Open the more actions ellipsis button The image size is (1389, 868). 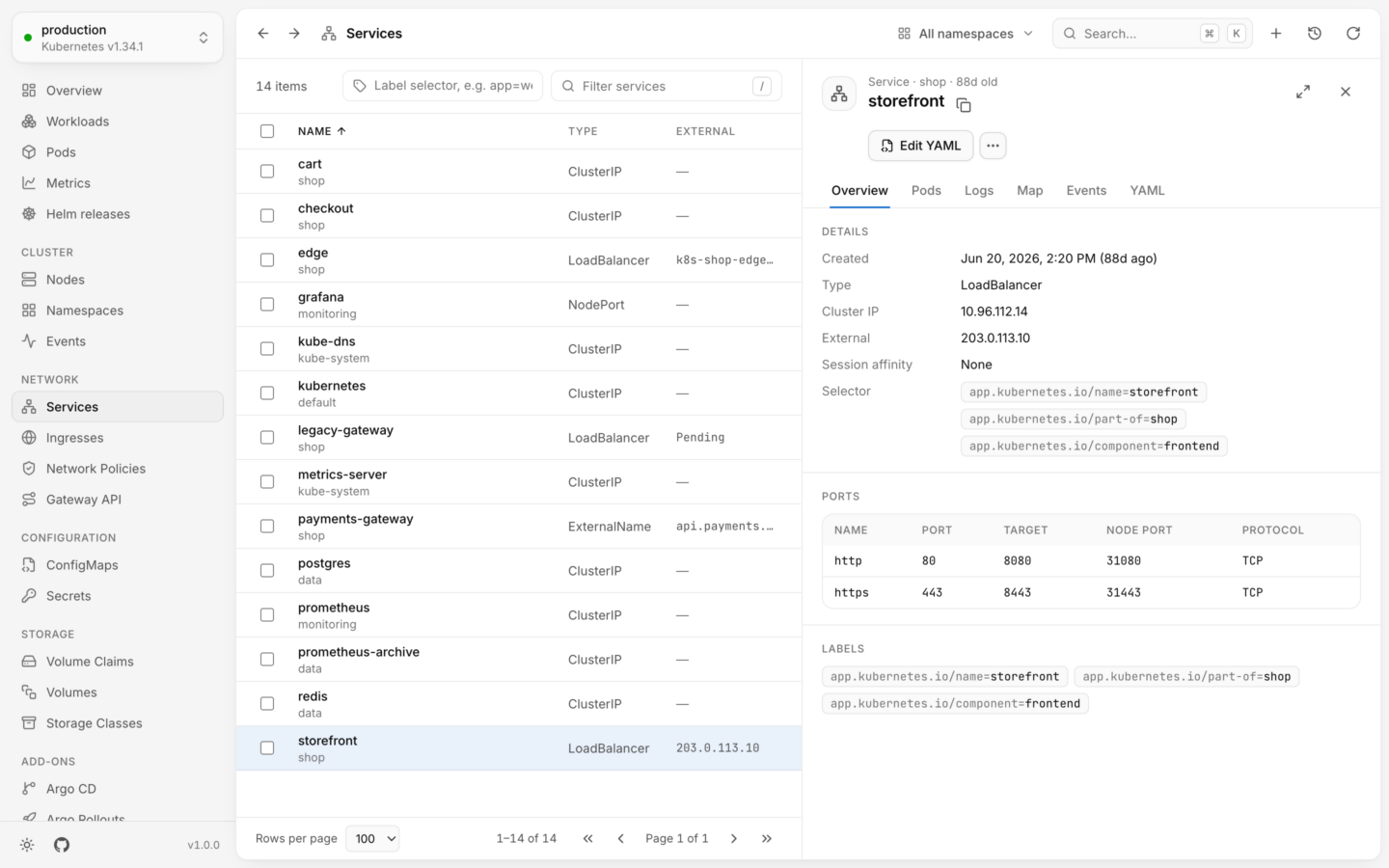point(993,146)
